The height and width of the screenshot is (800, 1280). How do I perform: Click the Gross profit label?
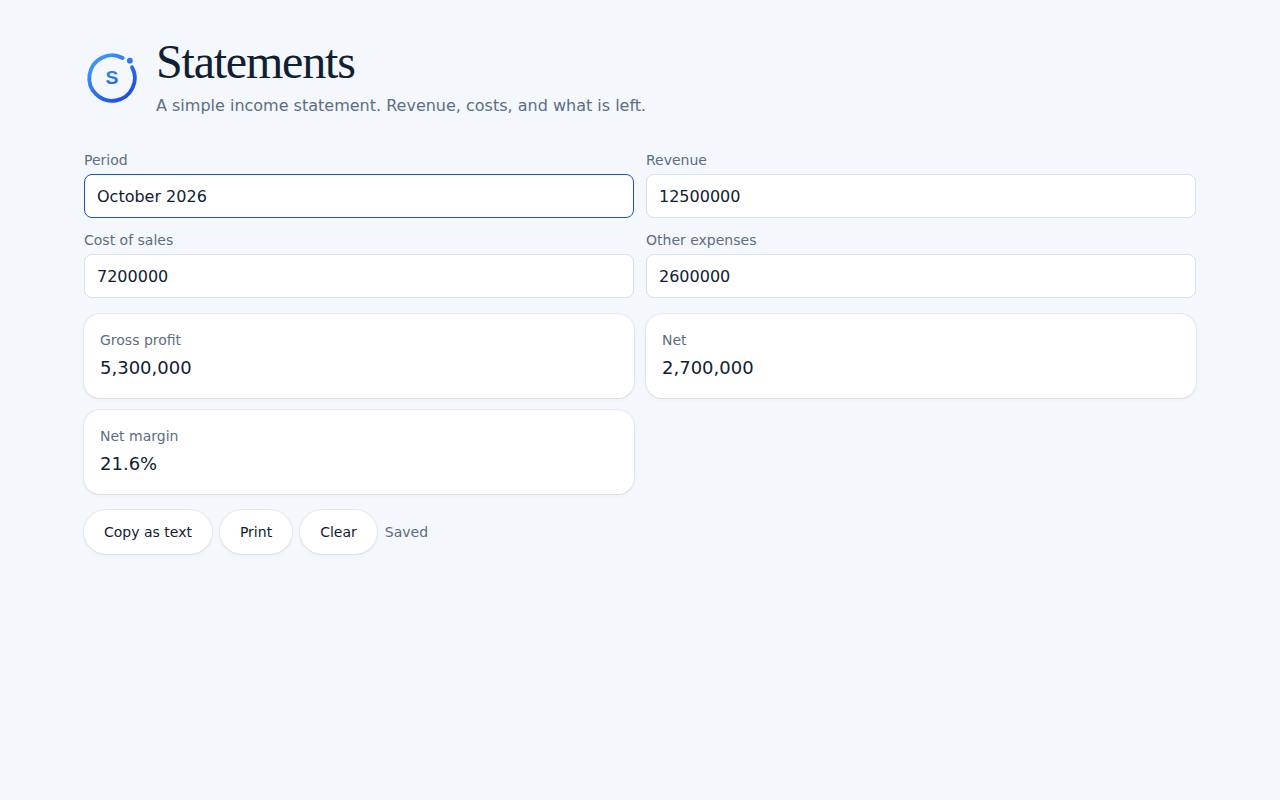141,340
